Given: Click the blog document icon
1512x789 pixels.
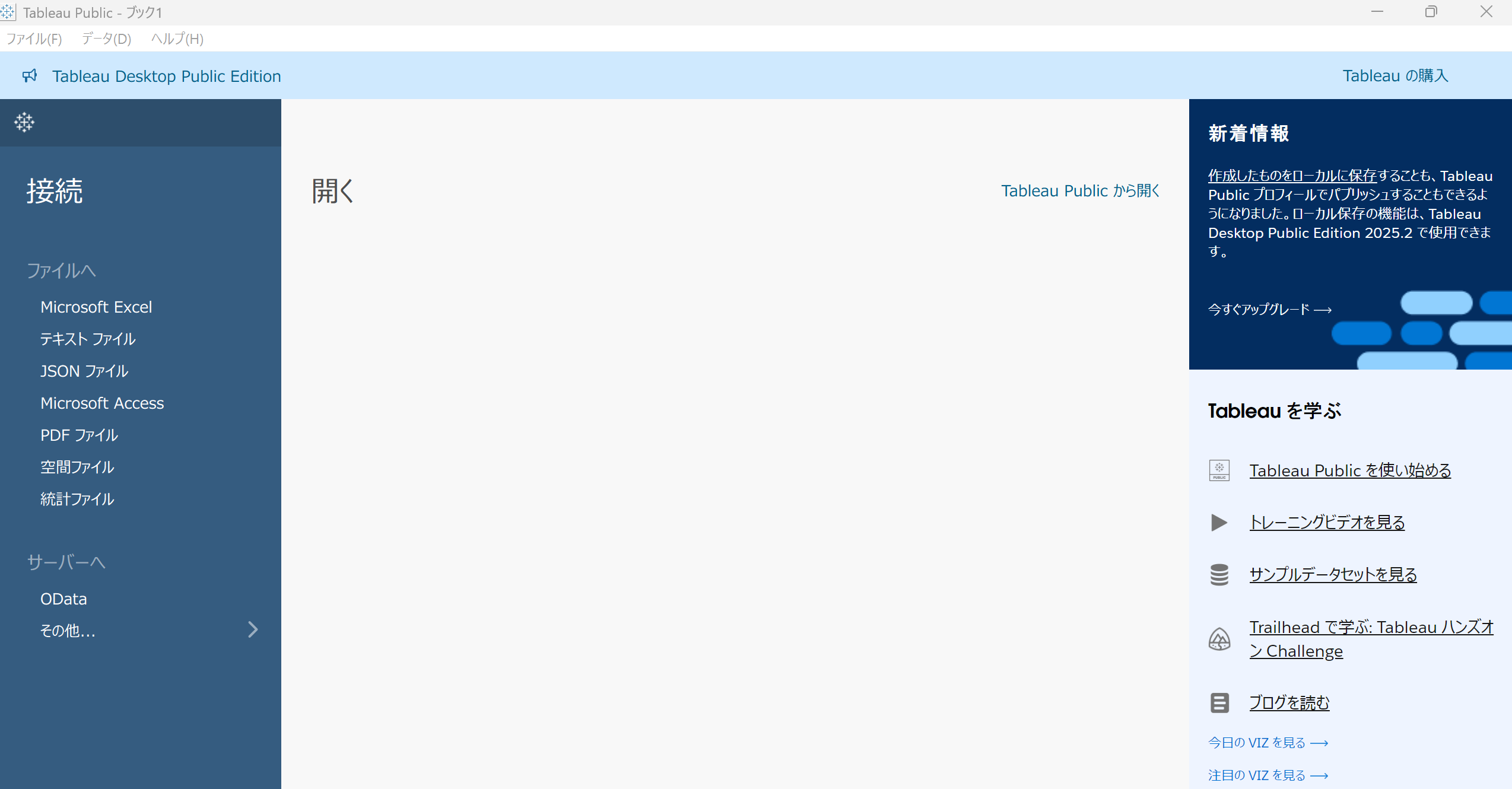Looking at the screenshot, I should pyautogui.click(x=1219, y=703).
